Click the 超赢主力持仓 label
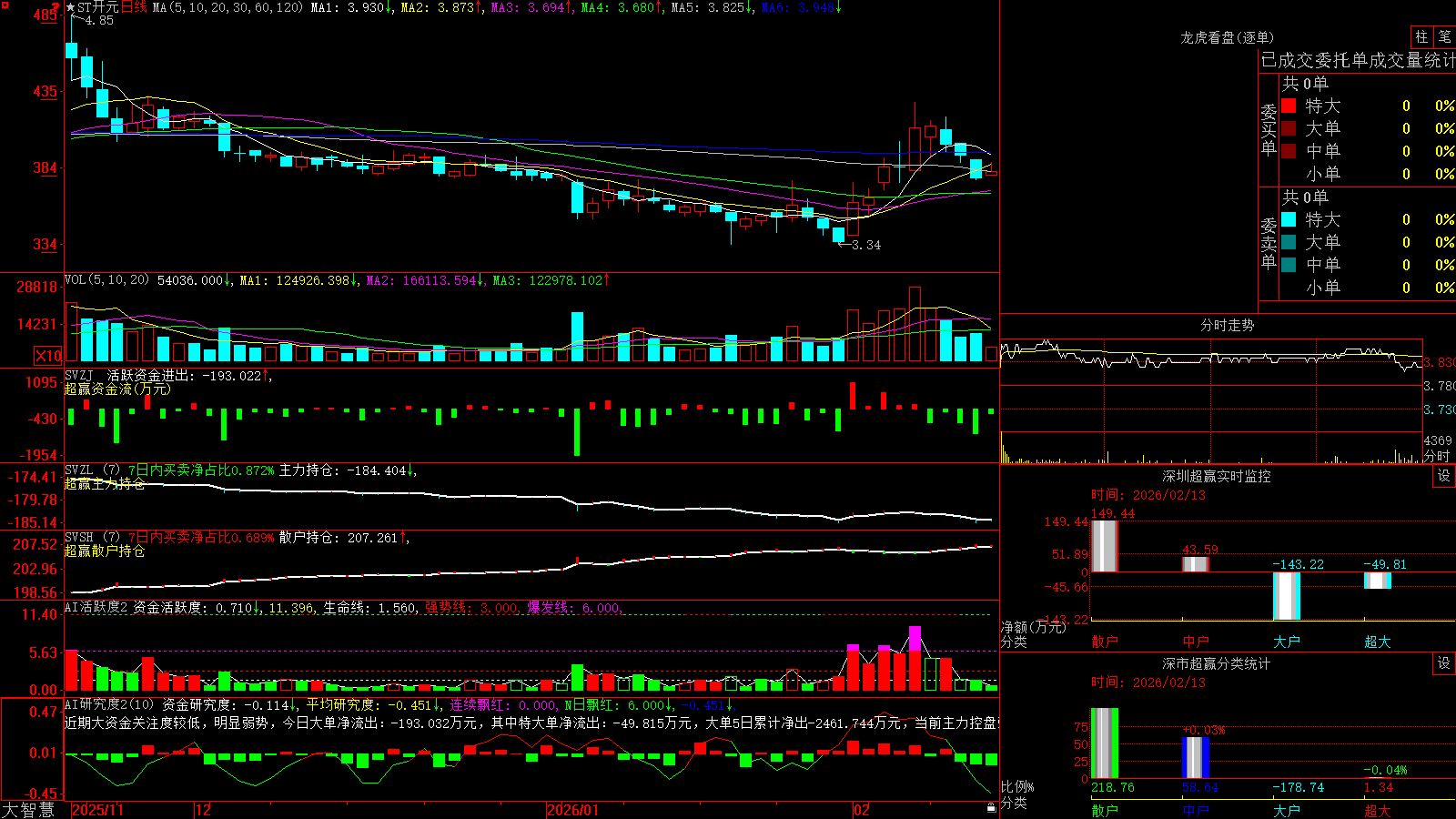1456x819 pixels. pos(105,483)
